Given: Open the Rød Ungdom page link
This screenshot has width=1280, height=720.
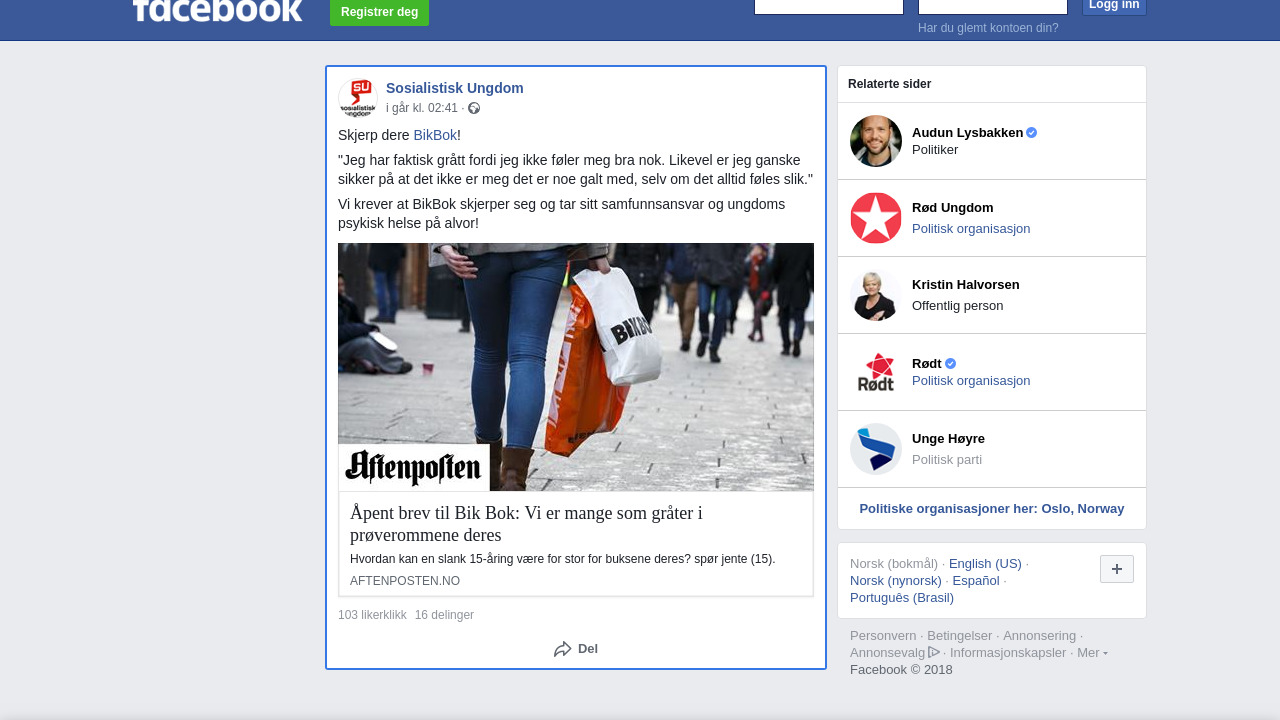Looking at the screenshot, I should tap(953, 208).
